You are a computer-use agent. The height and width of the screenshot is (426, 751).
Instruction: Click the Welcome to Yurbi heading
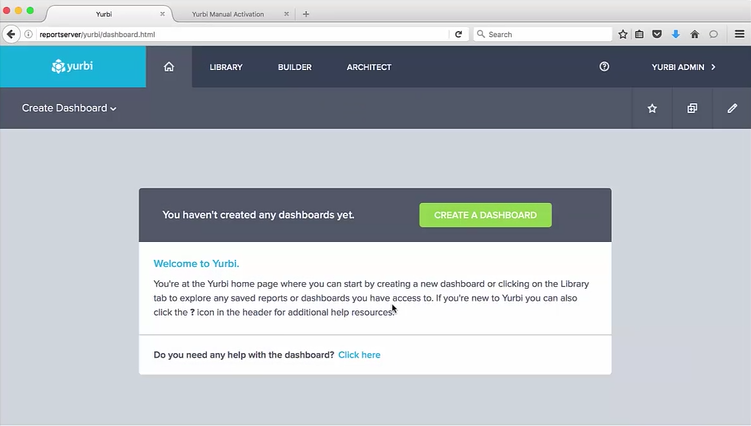(x=196, y=264)
